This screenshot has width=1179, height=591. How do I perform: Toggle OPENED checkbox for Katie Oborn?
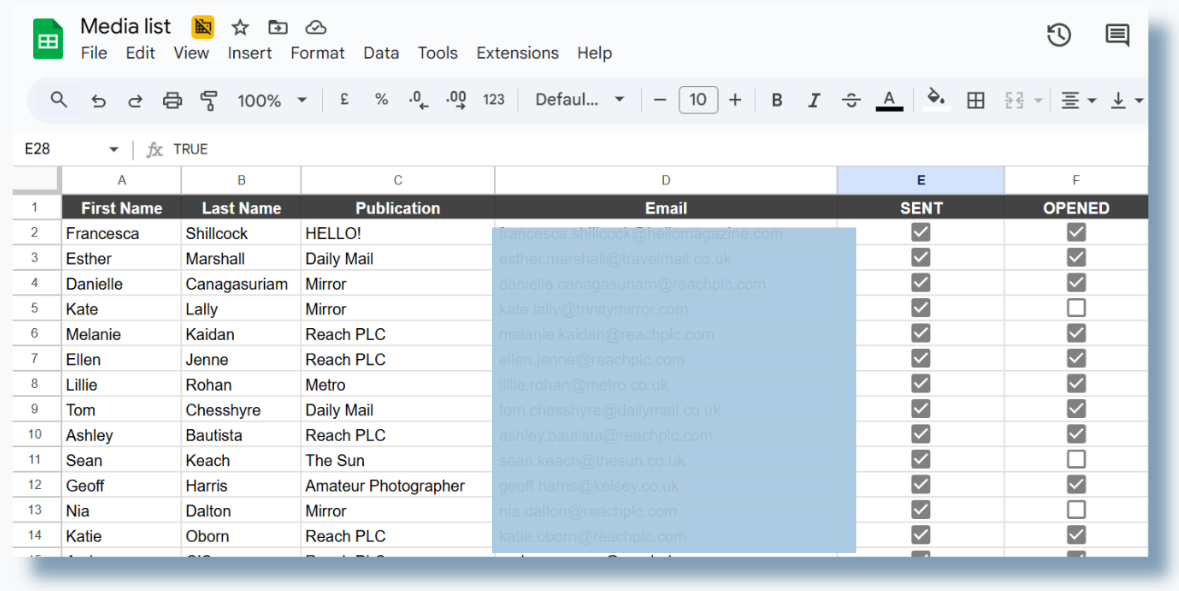pos(1076,535)
